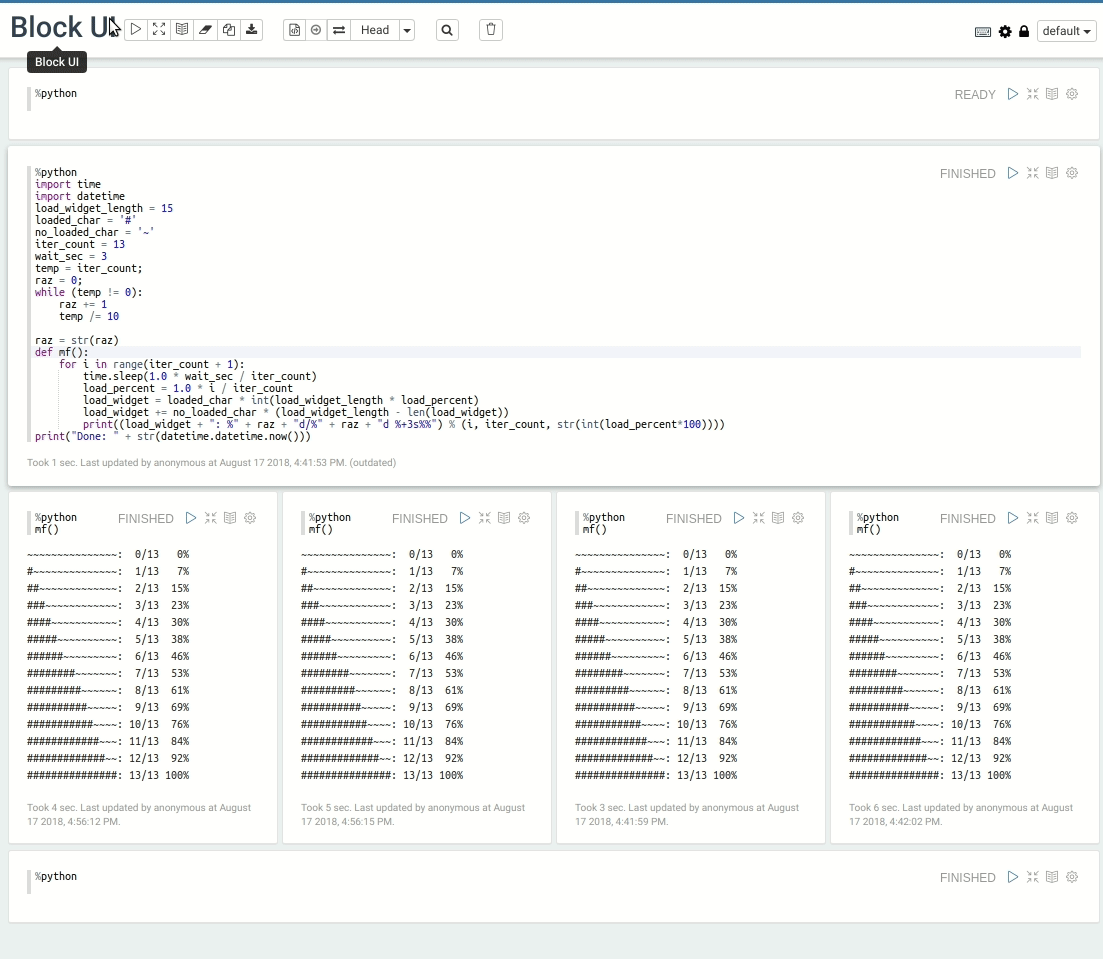Run the mf() paragraph that took 5 sec

(465, 518)
